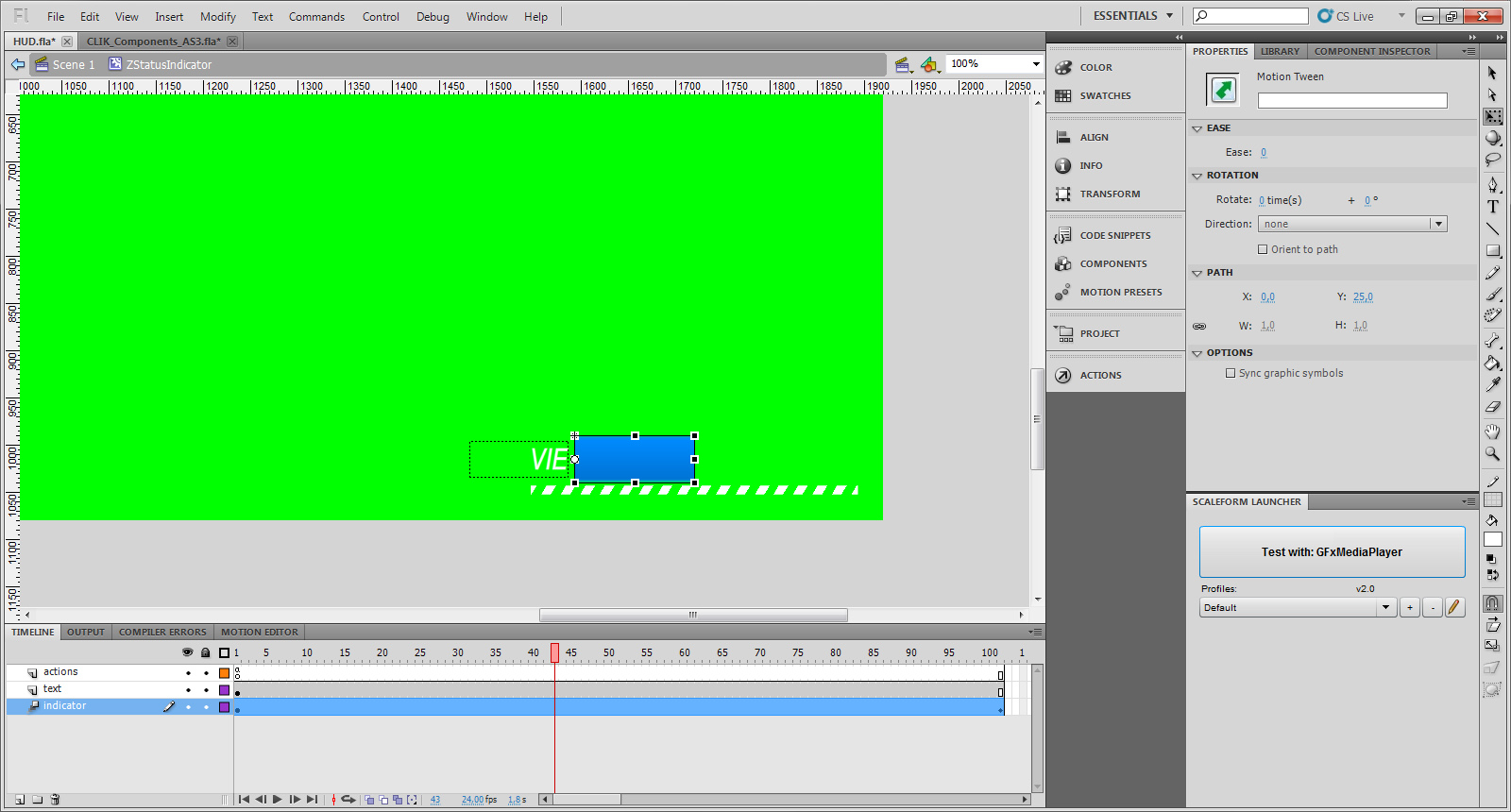Open the stage zoom percentage dropdown
The height and width of the screenshot is (812, 1511).
tap(1036, 64)
